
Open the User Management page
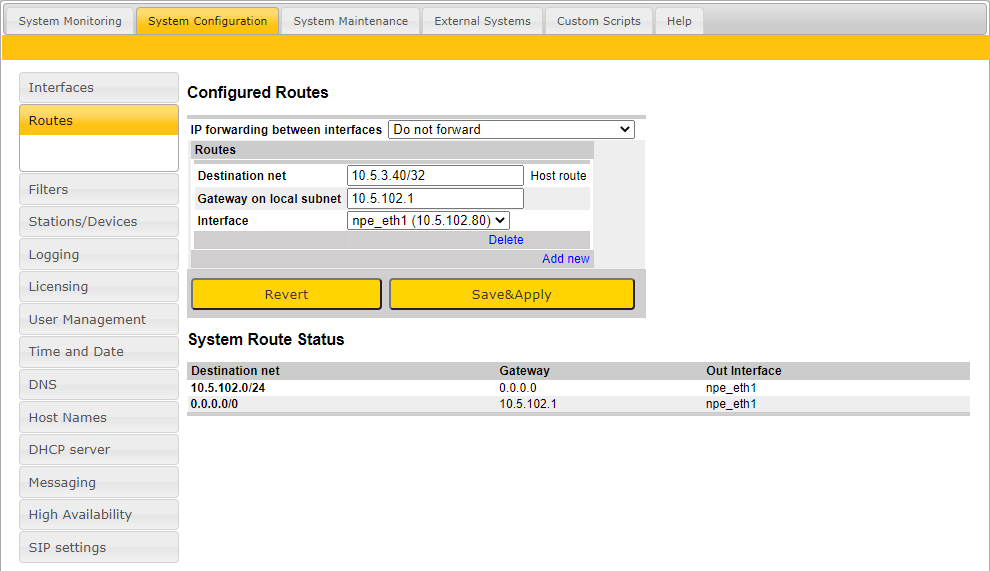[98, 320]
